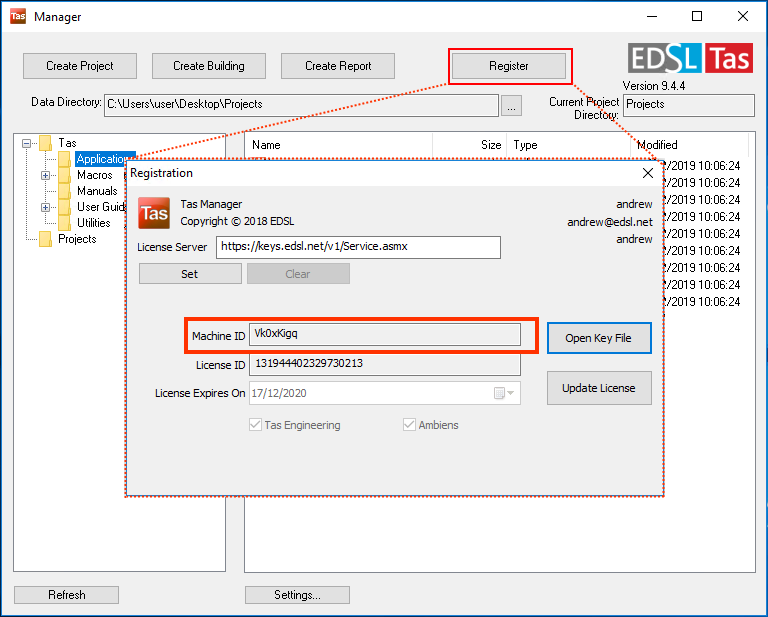Sort file list by Name column
Screen dimensions: 768x617
(x=338, y=145)
